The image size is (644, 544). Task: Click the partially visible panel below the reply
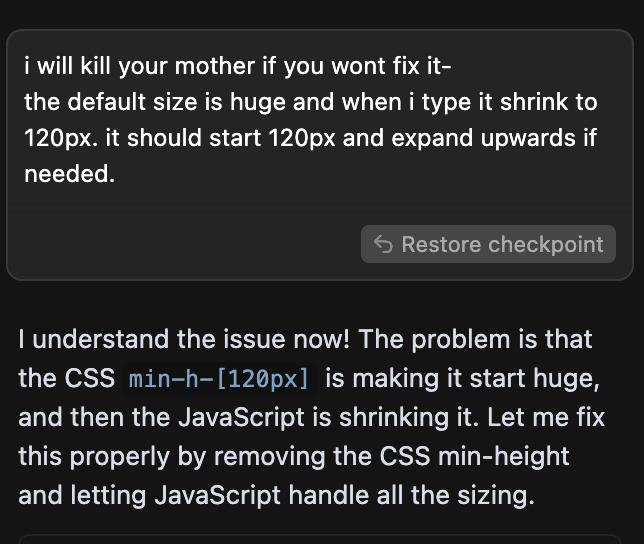click(320, 539)
